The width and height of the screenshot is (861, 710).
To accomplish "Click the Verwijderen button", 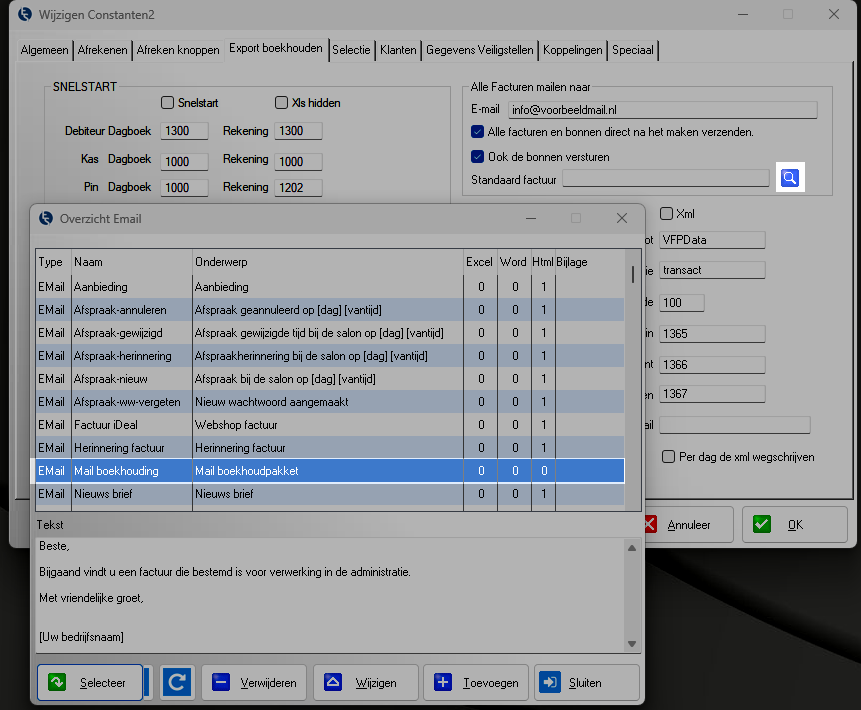I will coord(254,683).
